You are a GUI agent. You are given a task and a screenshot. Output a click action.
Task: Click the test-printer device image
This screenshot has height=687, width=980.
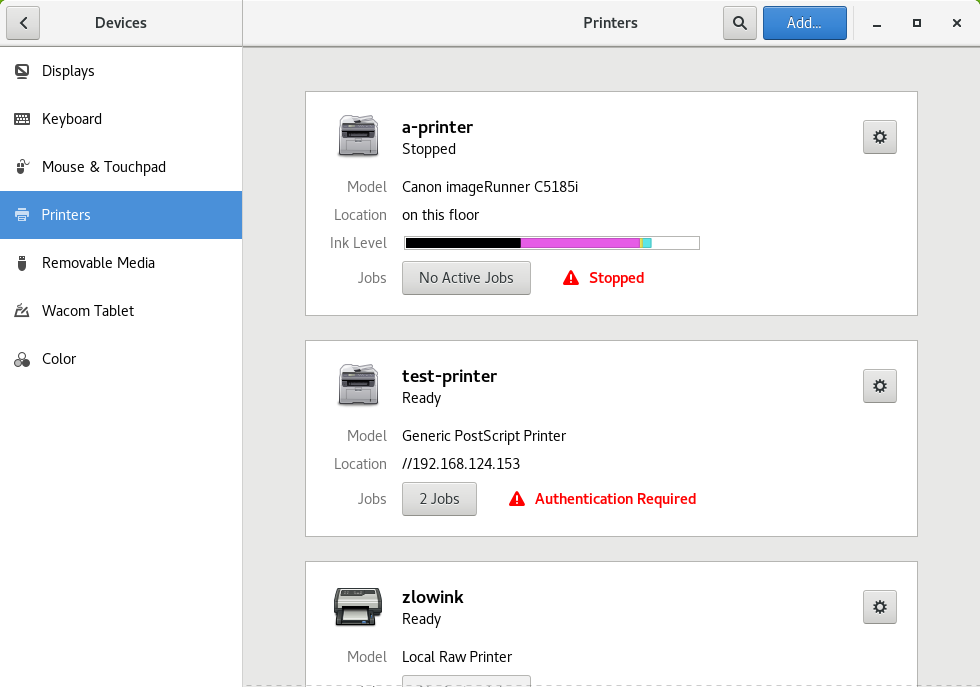(358, 384)
